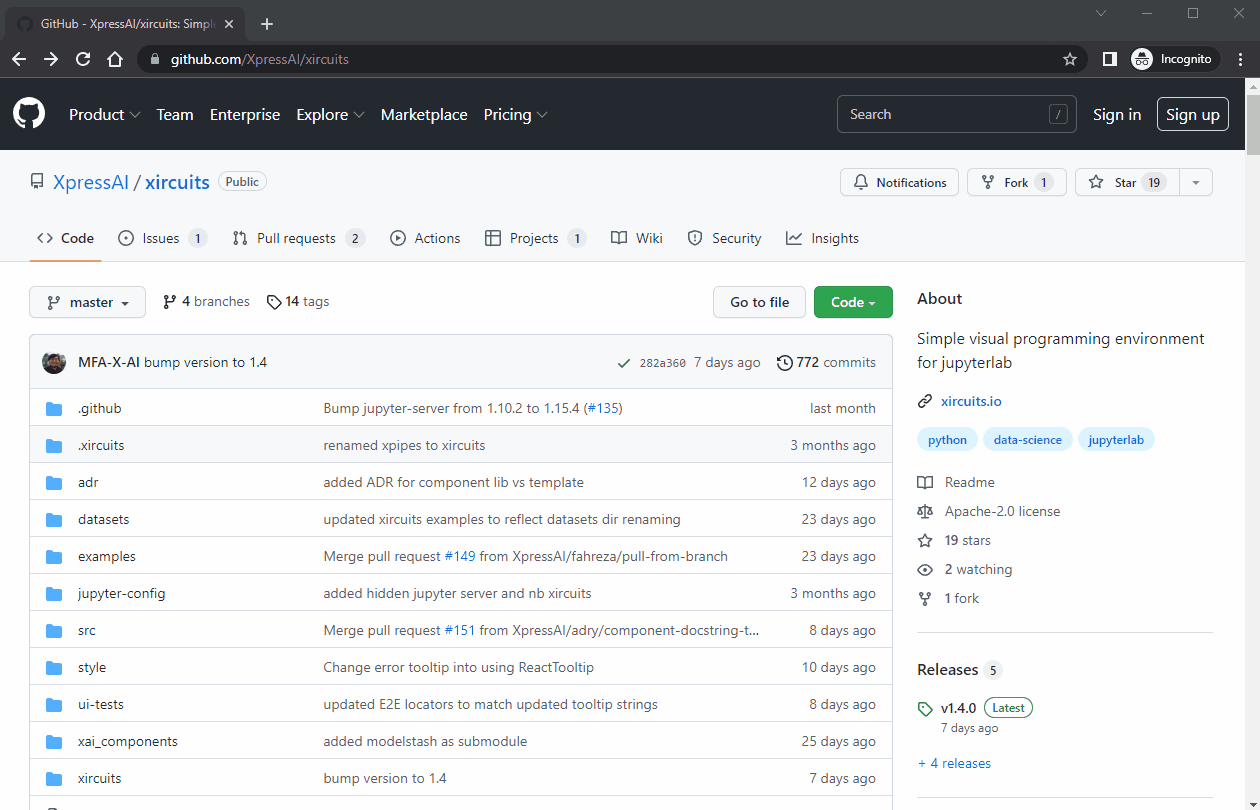Click the data-science topic tag
This screenshot has width=1260, height=810.
[1028, 439]
